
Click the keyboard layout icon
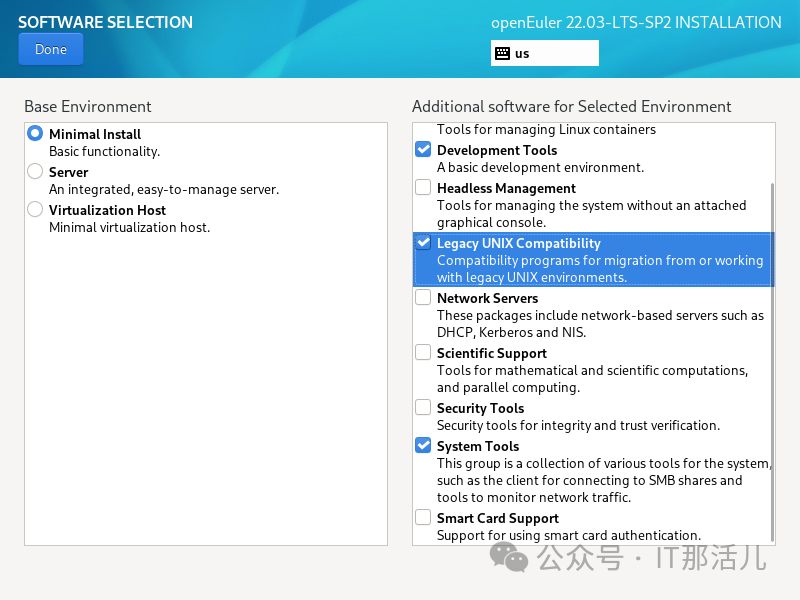502,54
